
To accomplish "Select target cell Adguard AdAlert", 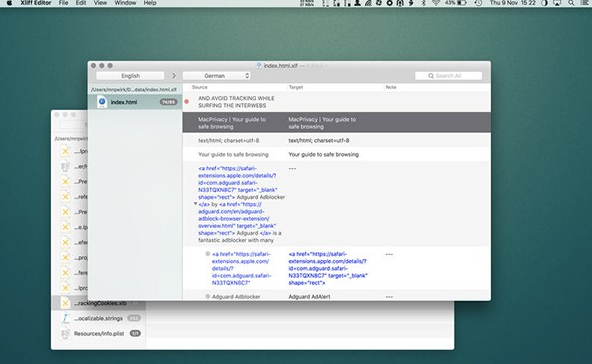I will pos(309,297).
